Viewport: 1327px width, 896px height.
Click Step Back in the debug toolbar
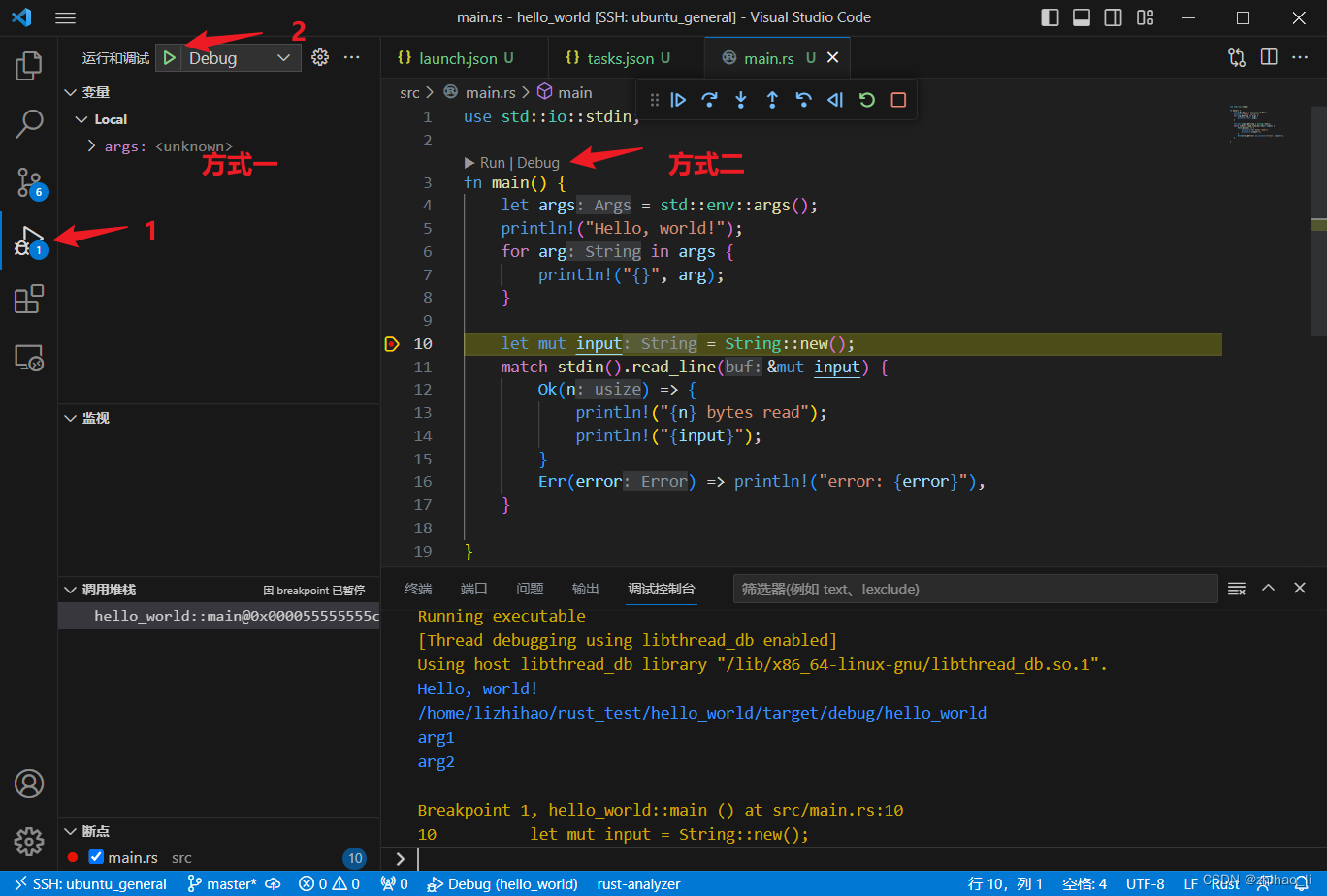(803, 99)
